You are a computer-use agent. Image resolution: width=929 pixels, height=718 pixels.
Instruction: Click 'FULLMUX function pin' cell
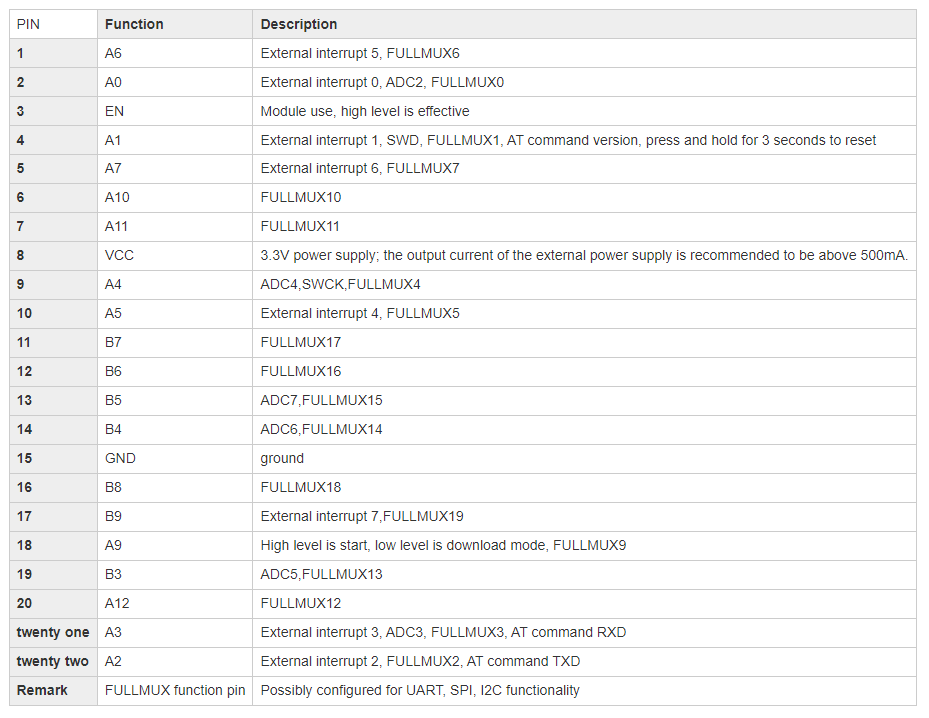tap(175, 690)
